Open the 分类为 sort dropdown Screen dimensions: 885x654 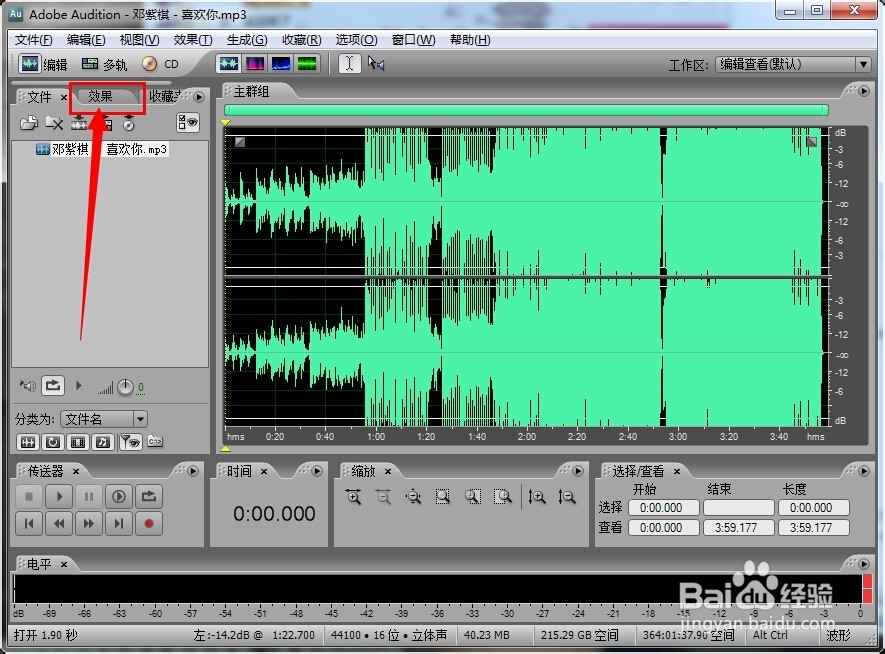pos(104,419)
